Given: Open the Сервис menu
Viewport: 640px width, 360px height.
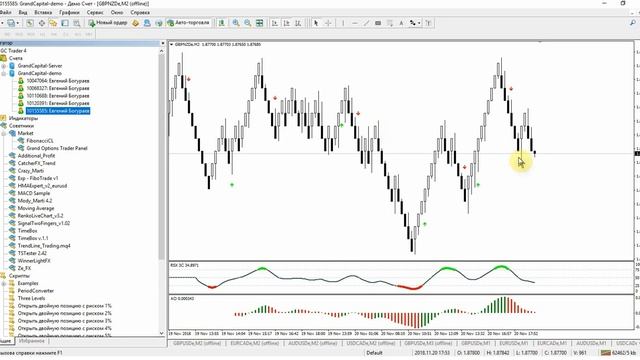Looking at the screenshot, I should coord(95,12).
